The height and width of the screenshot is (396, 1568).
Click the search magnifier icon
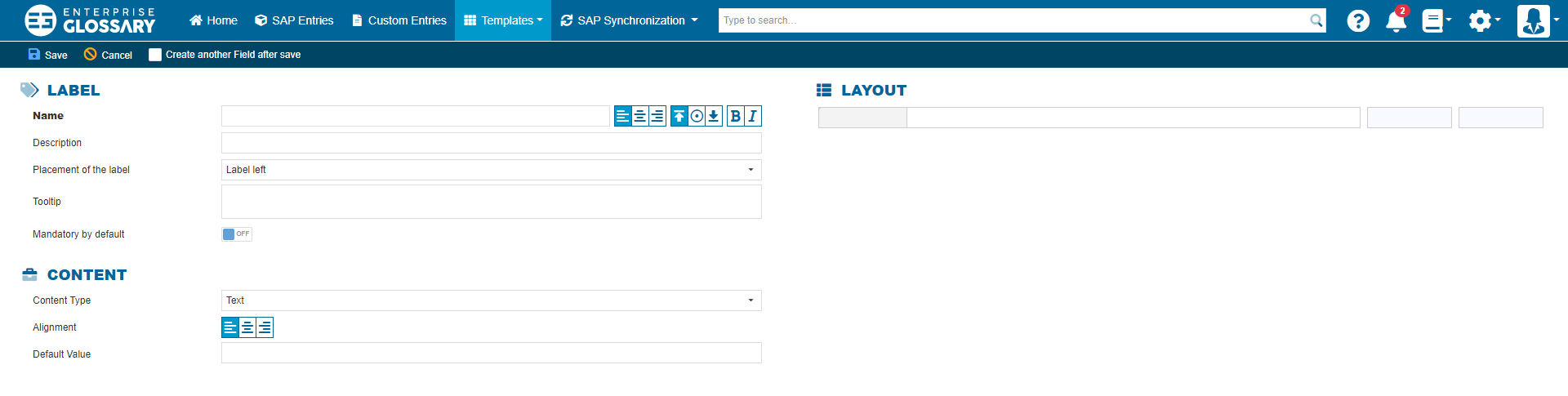coord(1316,20)
